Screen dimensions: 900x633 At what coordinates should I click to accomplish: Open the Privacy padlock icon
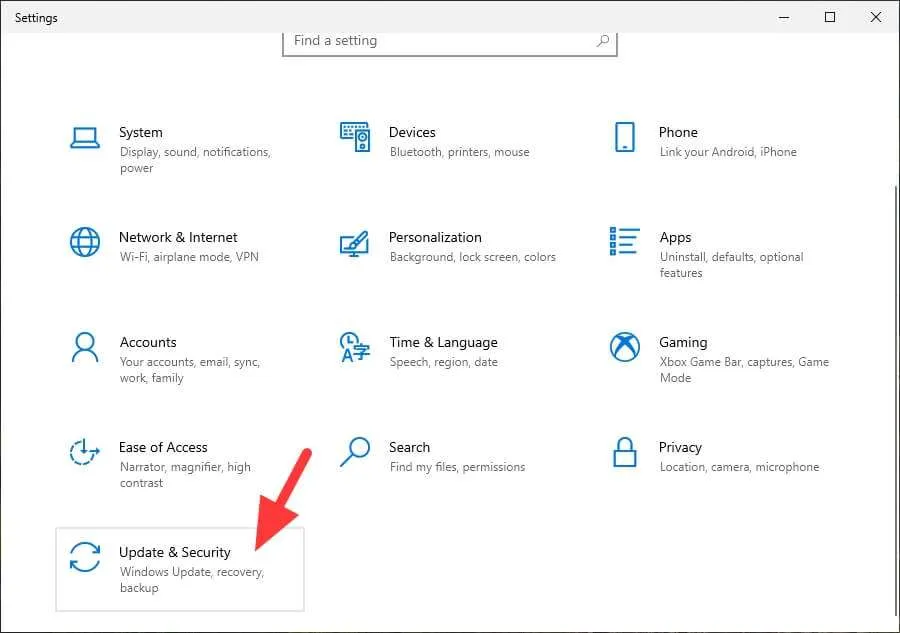(624, 452)
